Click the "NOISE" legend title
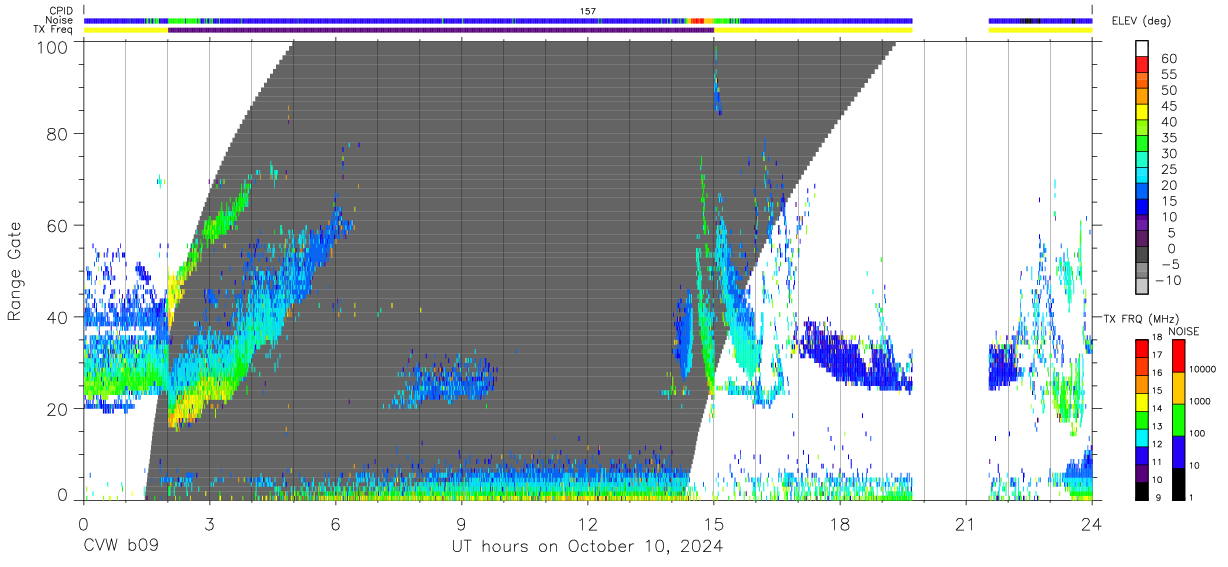Screen dimensions: 1228x567 1184,331
